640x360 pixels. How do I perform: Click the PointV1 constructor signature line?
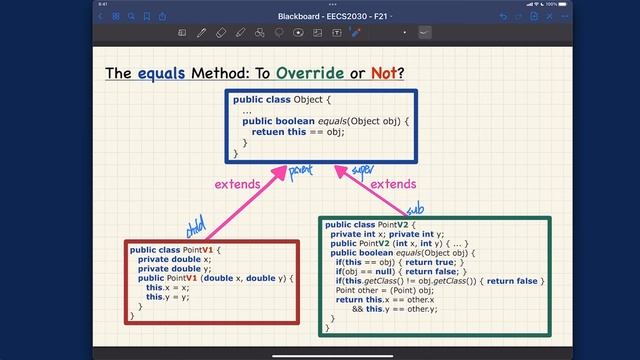point(216,278)
